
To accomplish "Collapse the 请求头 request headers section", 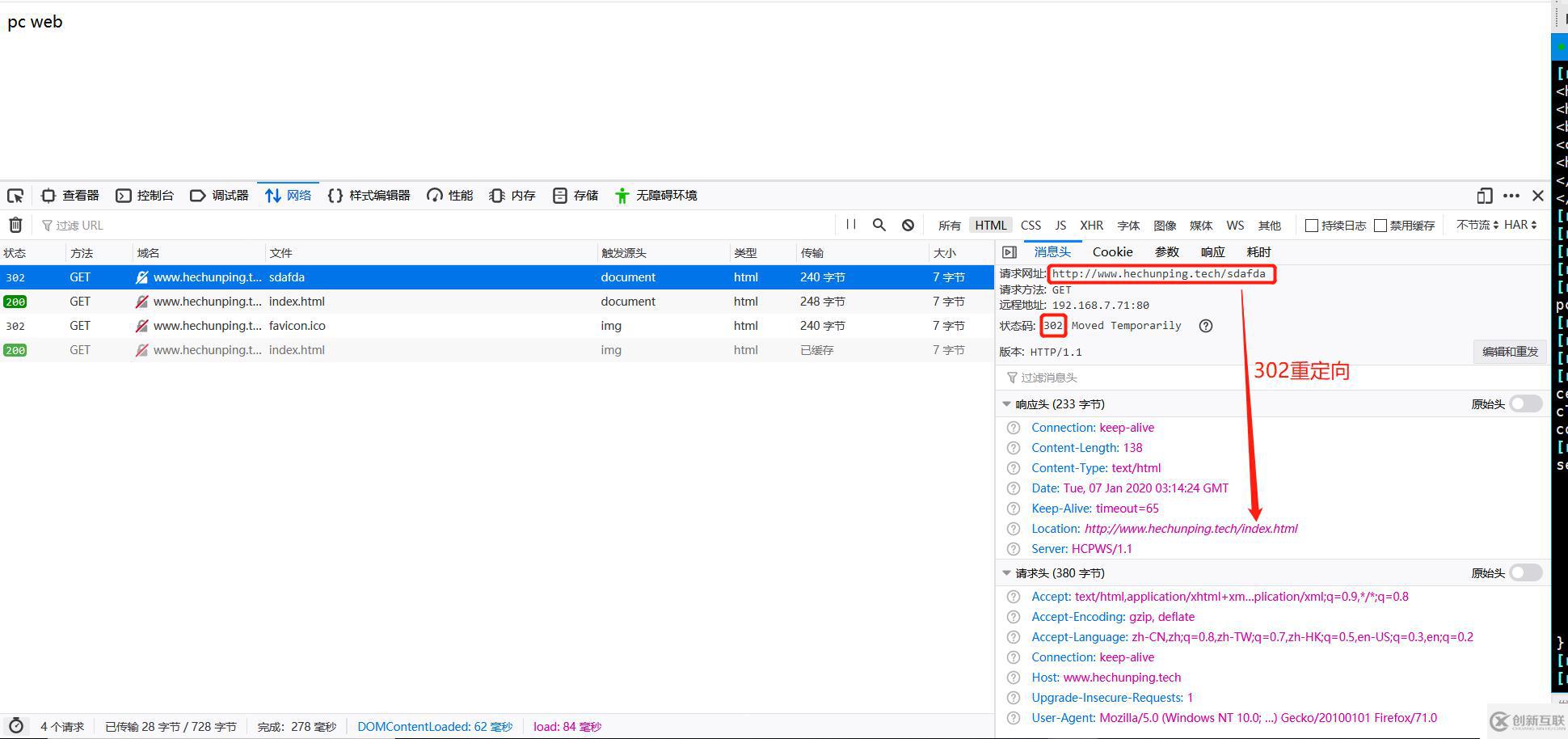I will pyautogui.click(x=1006, y=573).
